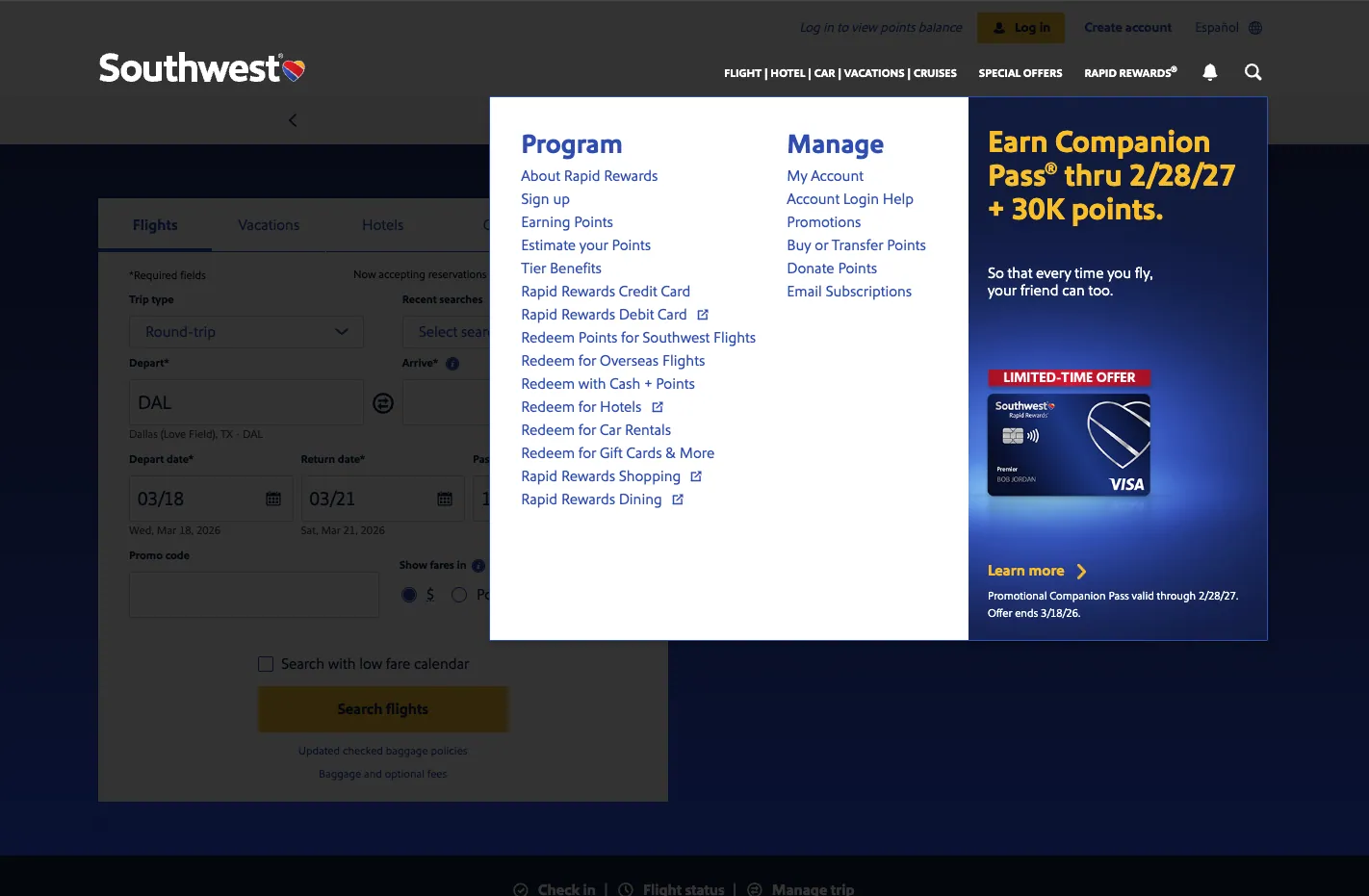The width and height of the screenshot is (1369, 896).
Task: Open Redeem Points for Southwest Flights
Action: pos(638,338)
